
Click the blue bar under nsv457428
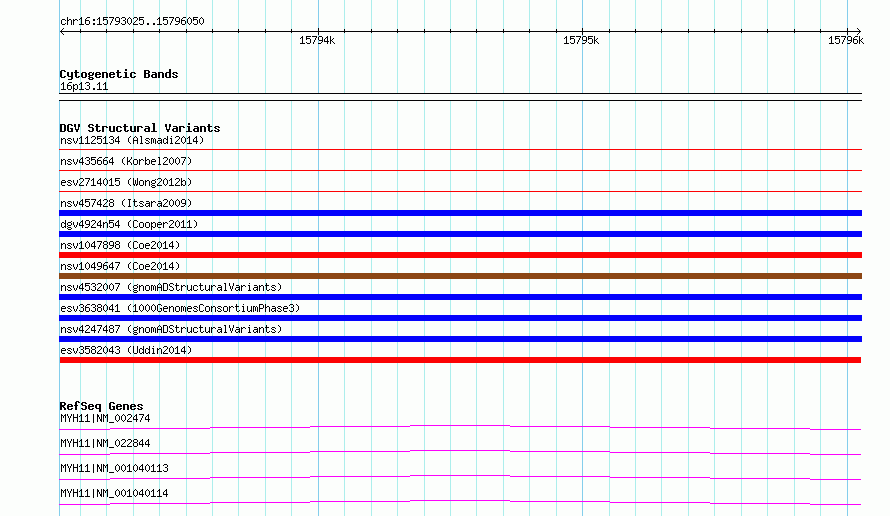pyautogui.click(x=460, y=213)
